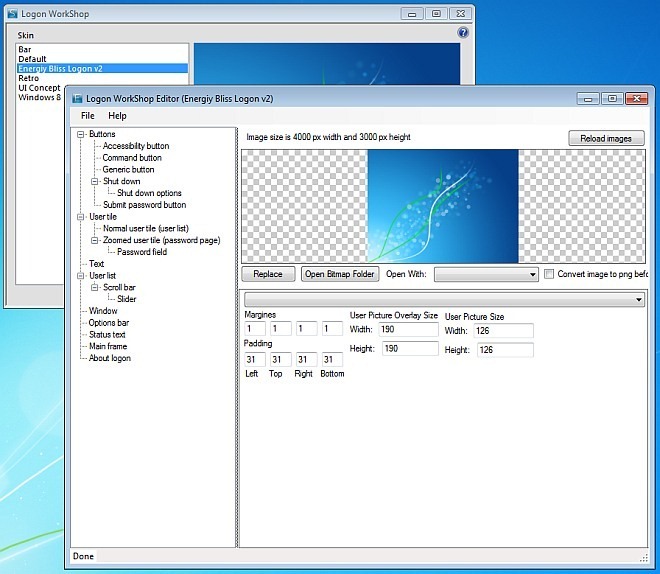Select Retro skin in Logon WorkShop list
This screenshot has width=660, height=574.
[x=28, y=78]
